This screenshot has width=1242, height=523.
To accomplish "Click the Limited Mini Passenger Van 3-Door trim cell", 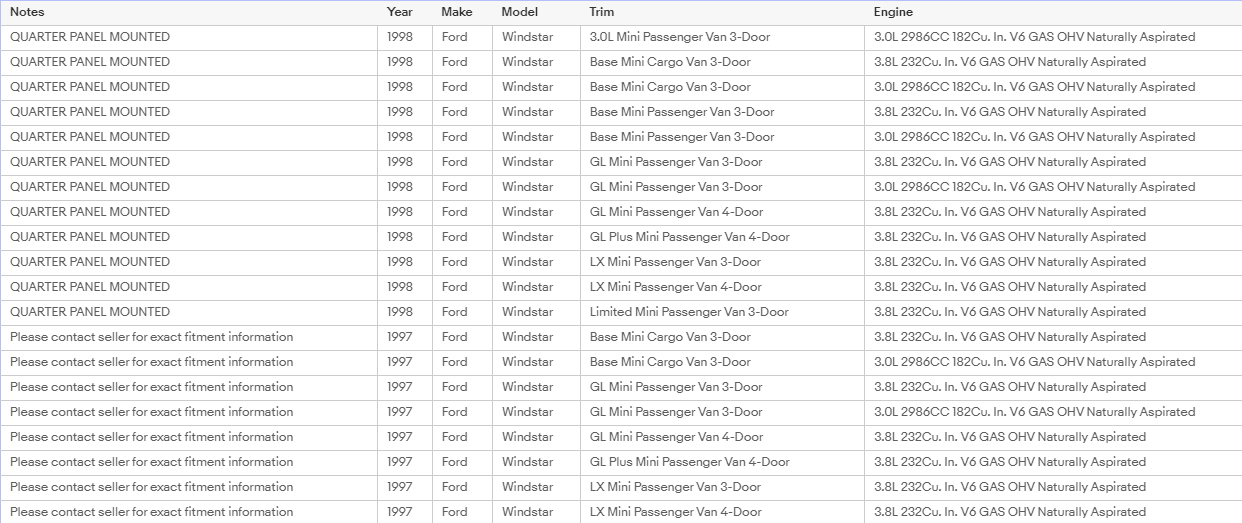I will pyautogui.click(x=689, y=312).
